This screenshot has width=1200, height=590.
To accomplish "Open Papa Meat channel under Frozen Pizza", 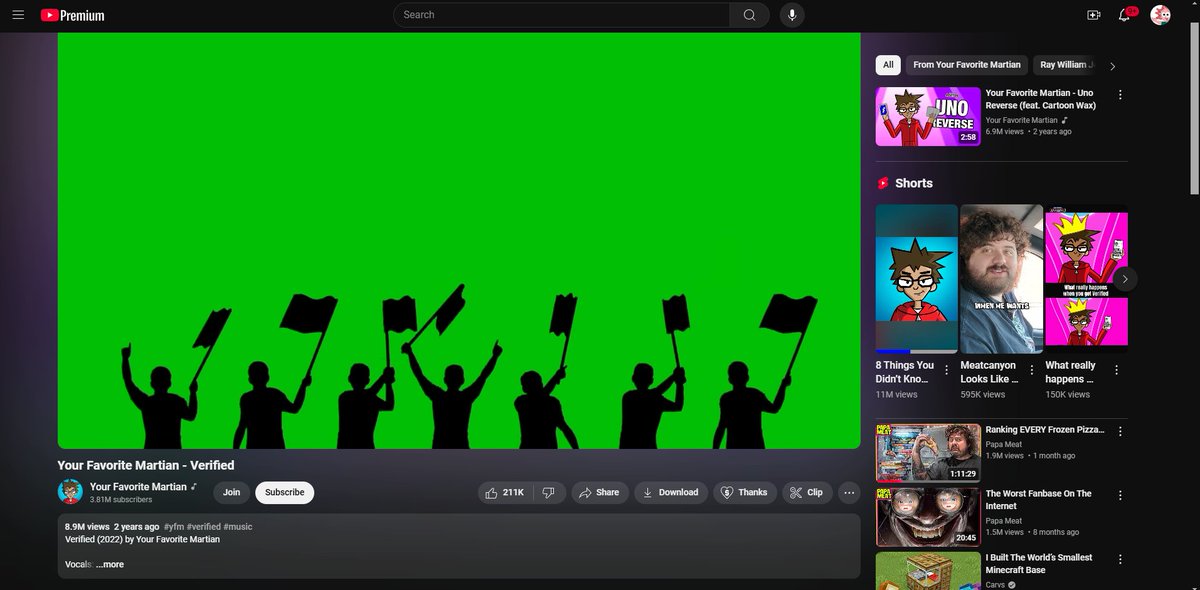I will (1004, 443).
